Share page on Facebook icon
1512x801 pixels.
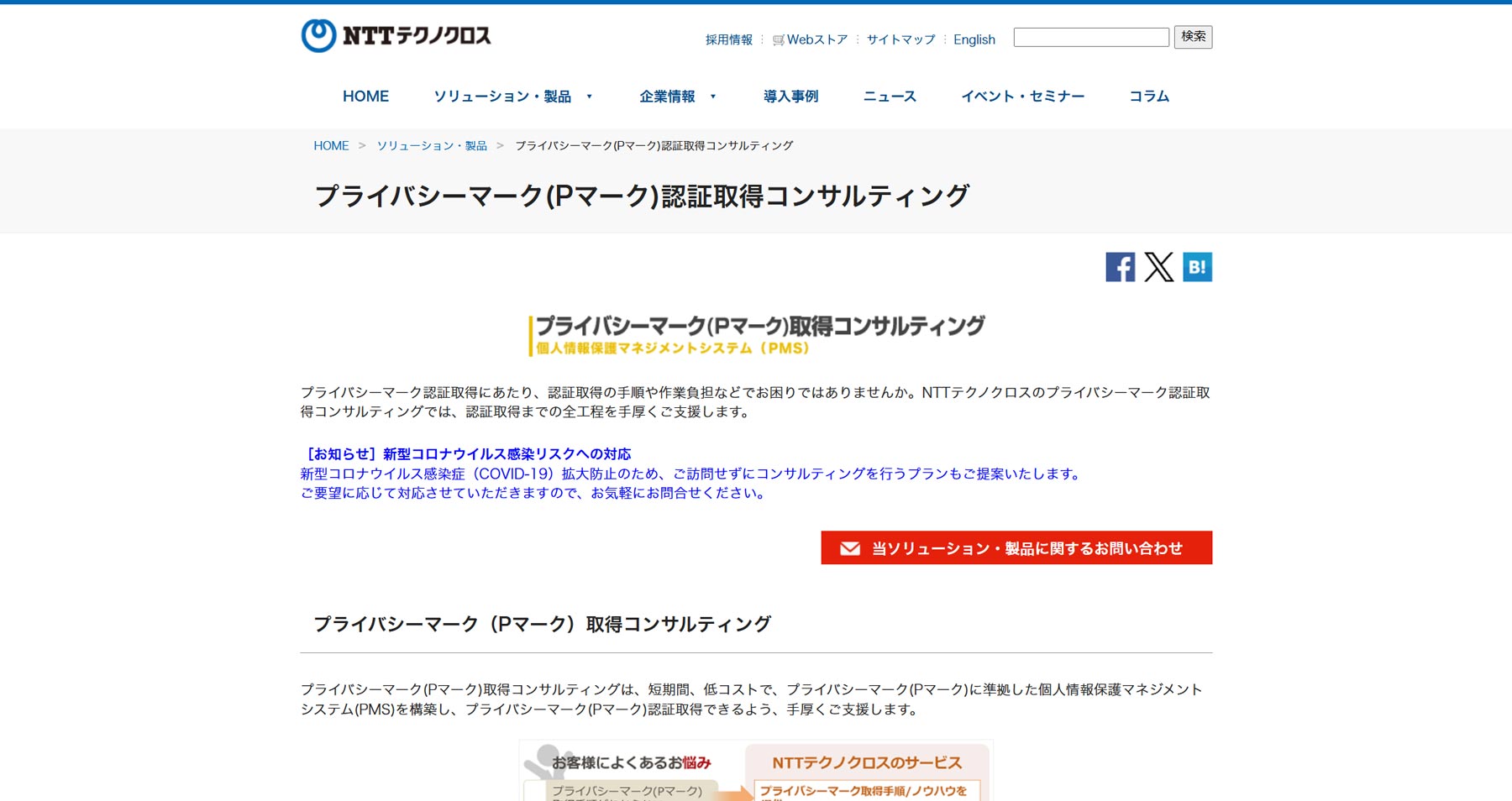click(x=1120, y=267)
